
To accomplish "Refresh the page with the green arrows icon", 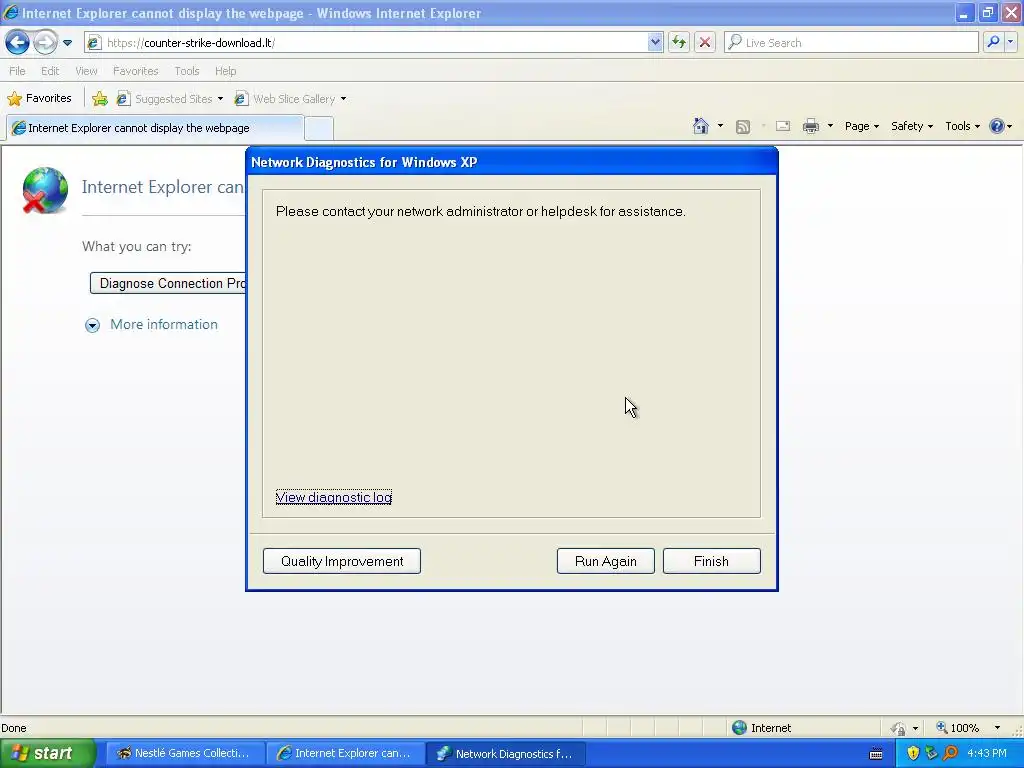I will 679,42.
